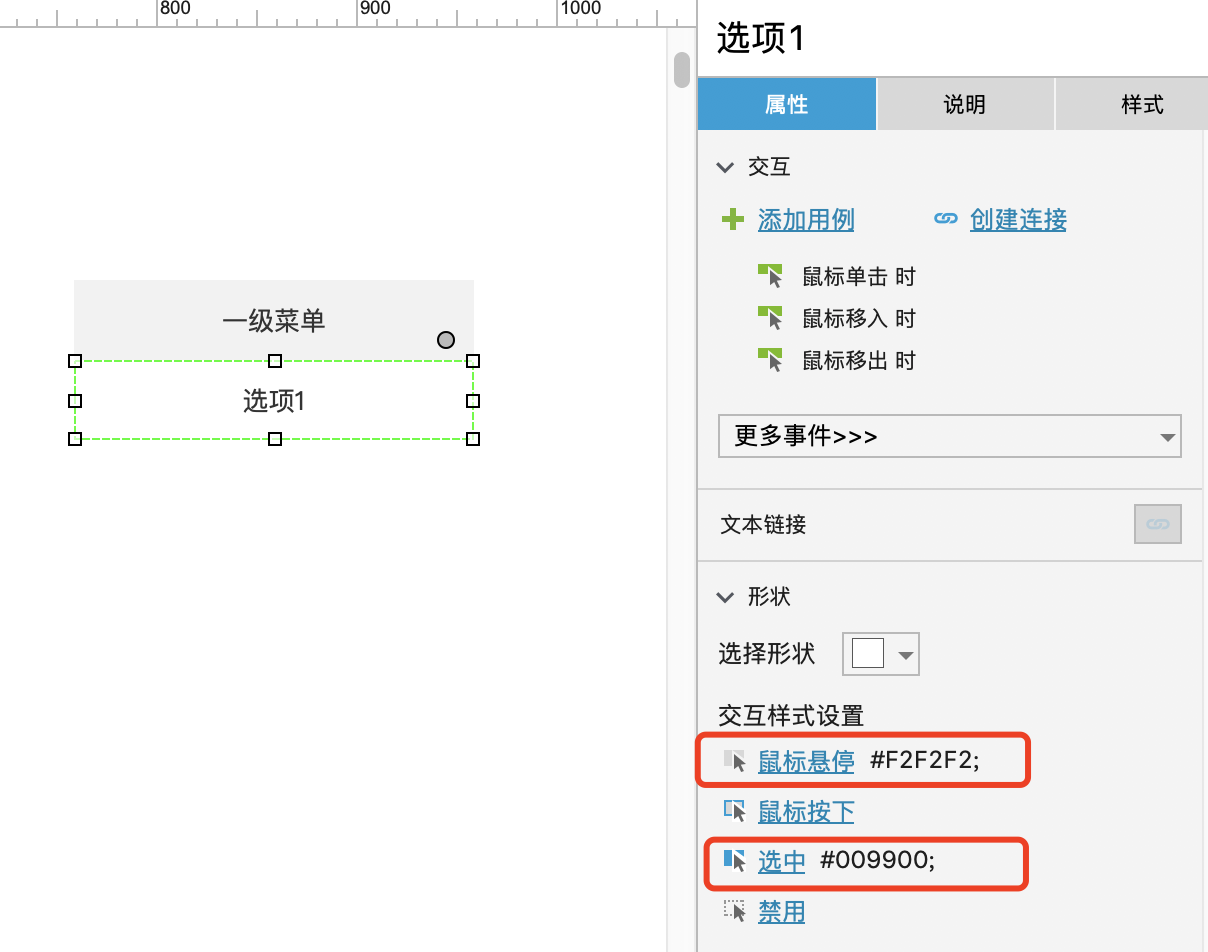
Task: Click the green plus icon for 添加用例
Action: tap(733, 219)
